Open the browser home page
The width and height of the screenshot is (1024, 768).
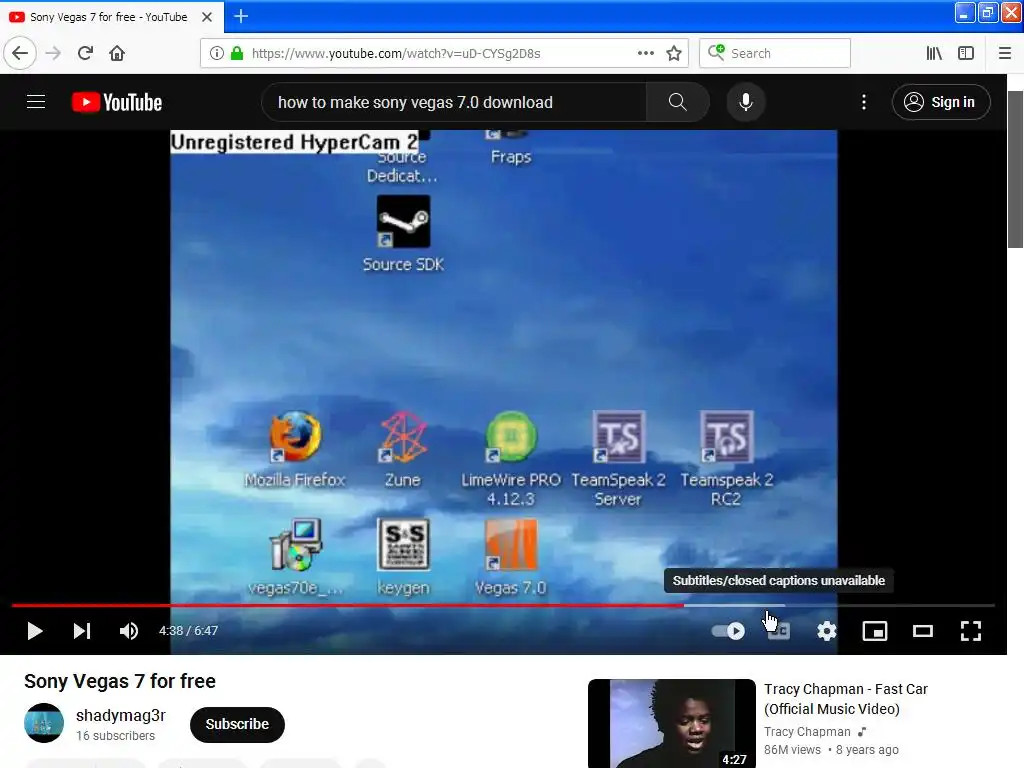click(117, 54)
